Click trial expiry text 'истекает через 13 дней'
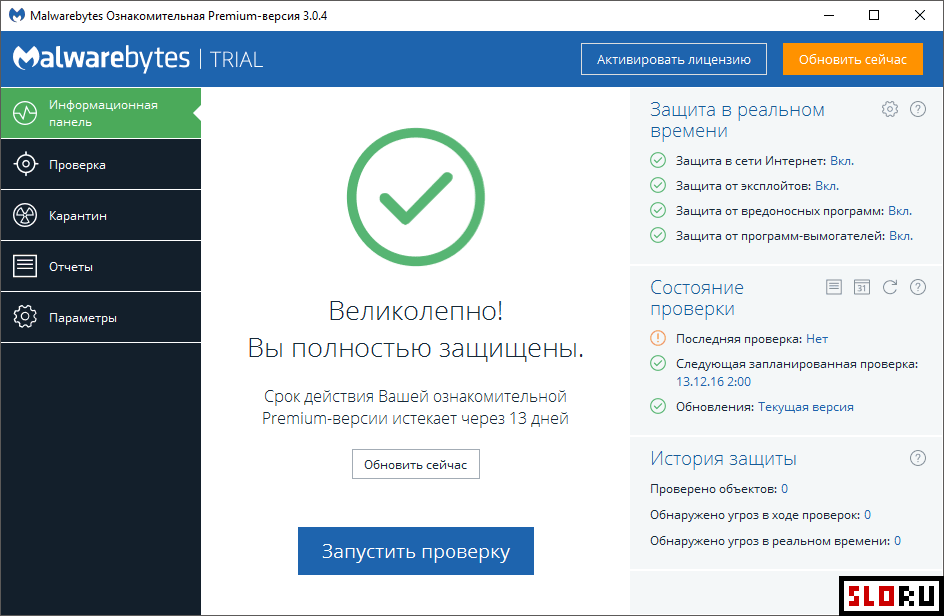Screen dimensions: 944x616 (480, 418)
